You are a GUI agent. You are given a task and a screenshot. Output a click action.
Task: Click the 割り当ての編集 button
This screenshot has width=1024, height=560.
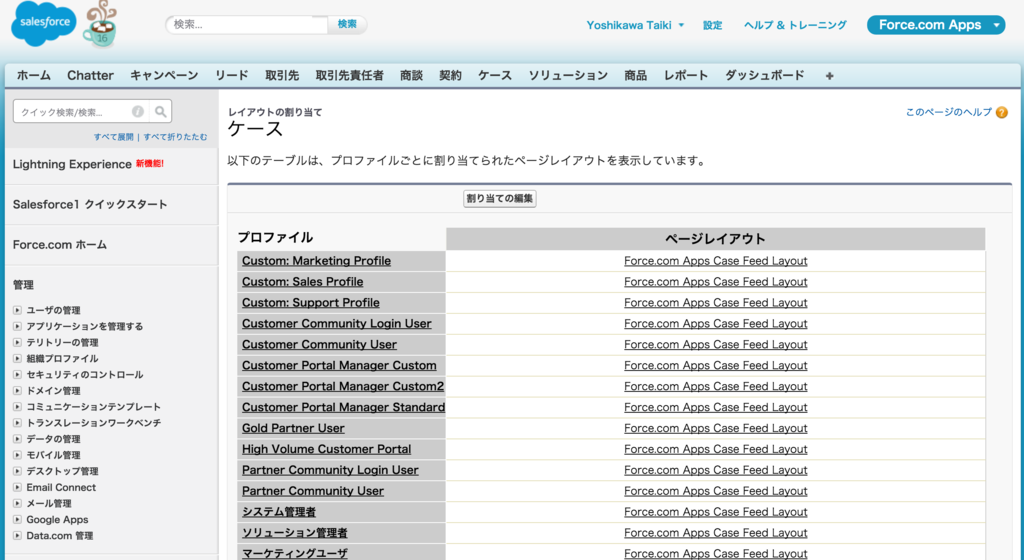(x=500, y=198)
